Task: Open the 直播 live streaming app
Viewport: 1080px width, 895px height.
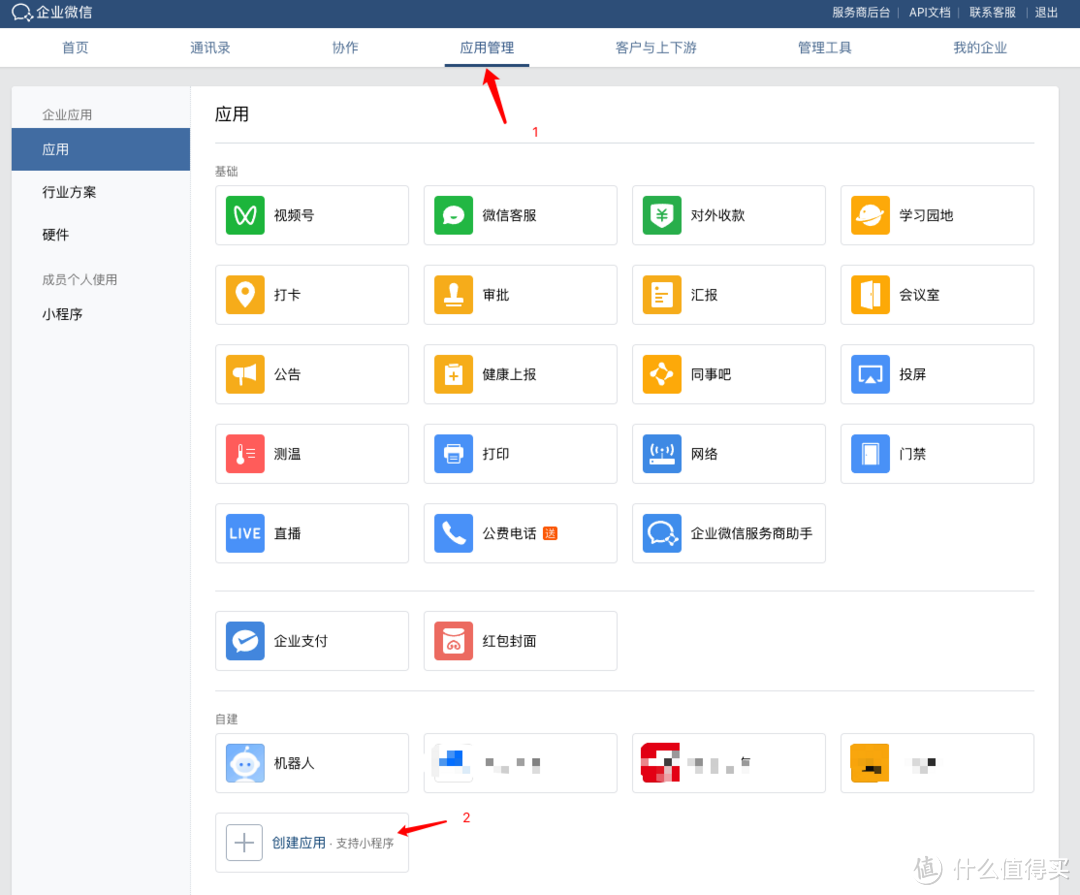Action: [x=311, y=533]
